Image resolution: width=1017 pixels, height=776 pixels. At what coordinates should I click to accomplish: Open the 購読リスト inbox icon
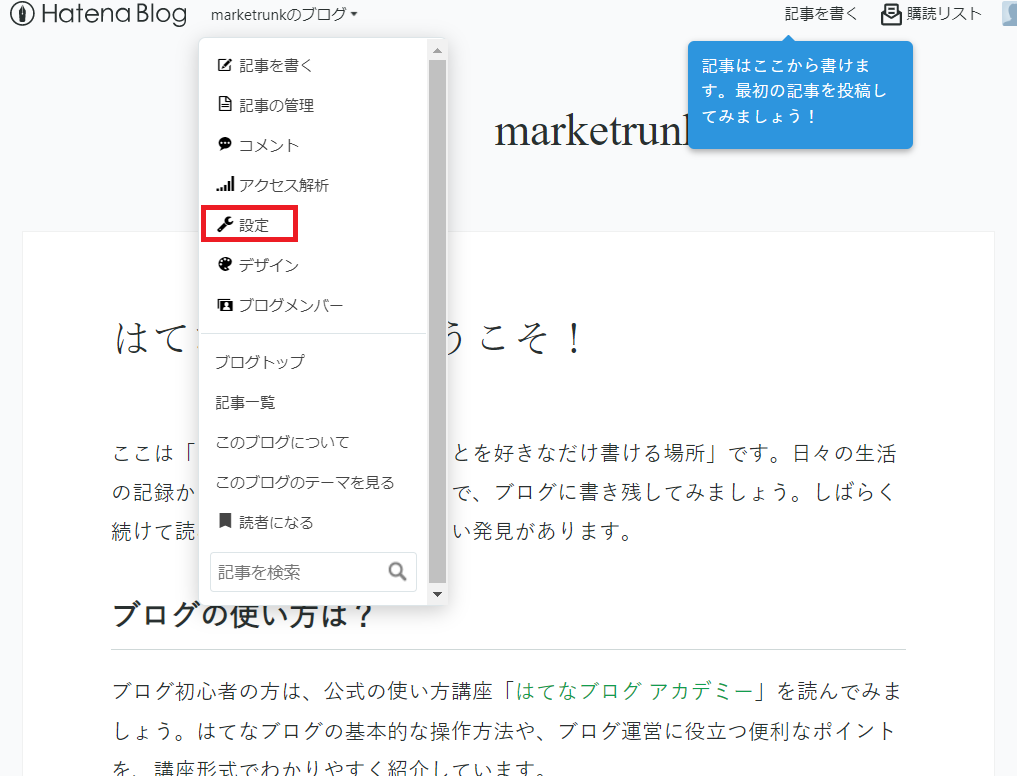click(891, 14)
